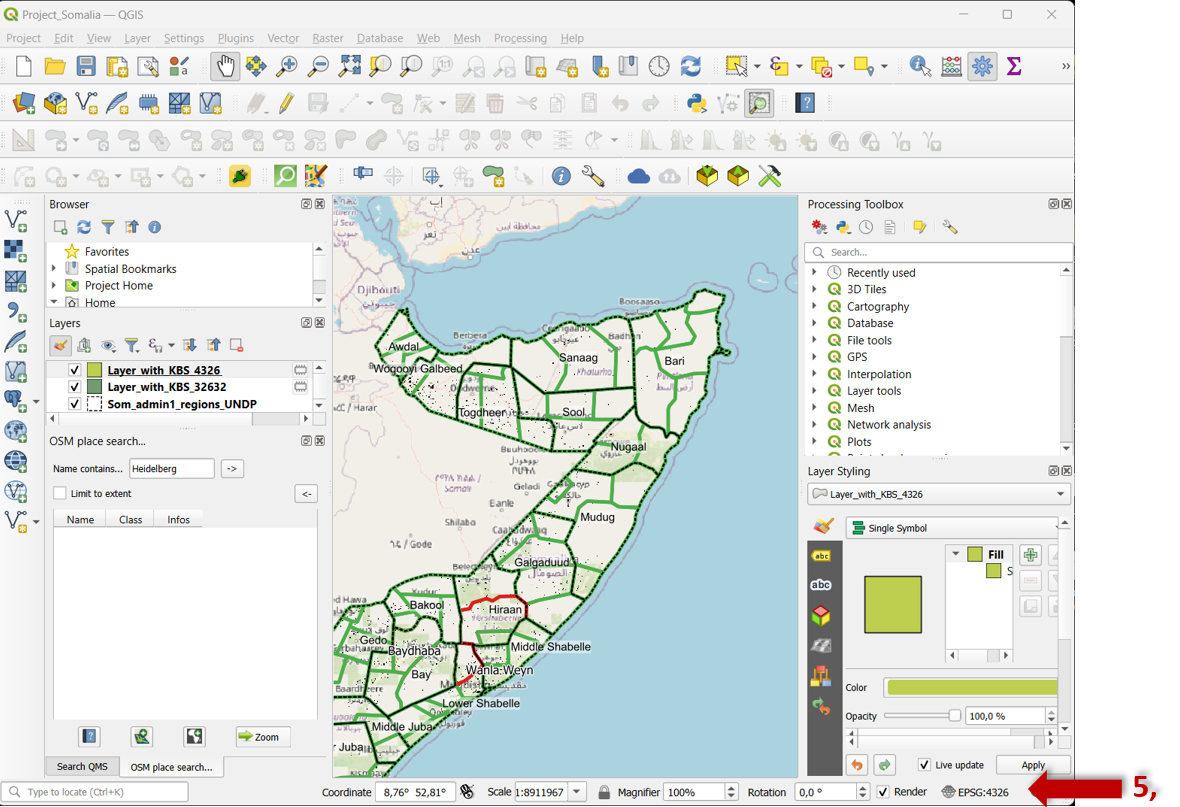
Task: Enable the Limit to extent checkbox
Action: coord(60,493)
